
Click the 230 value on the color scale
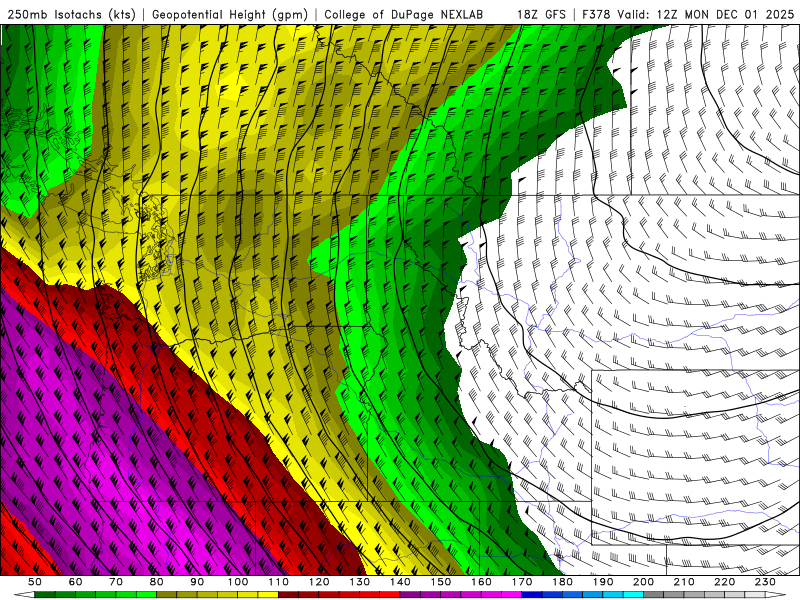(766, 582)
